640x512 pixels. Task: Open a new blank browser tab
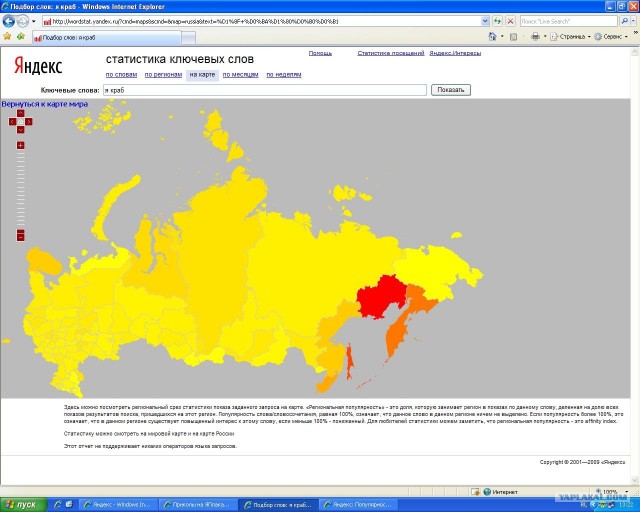pos(188,38)
